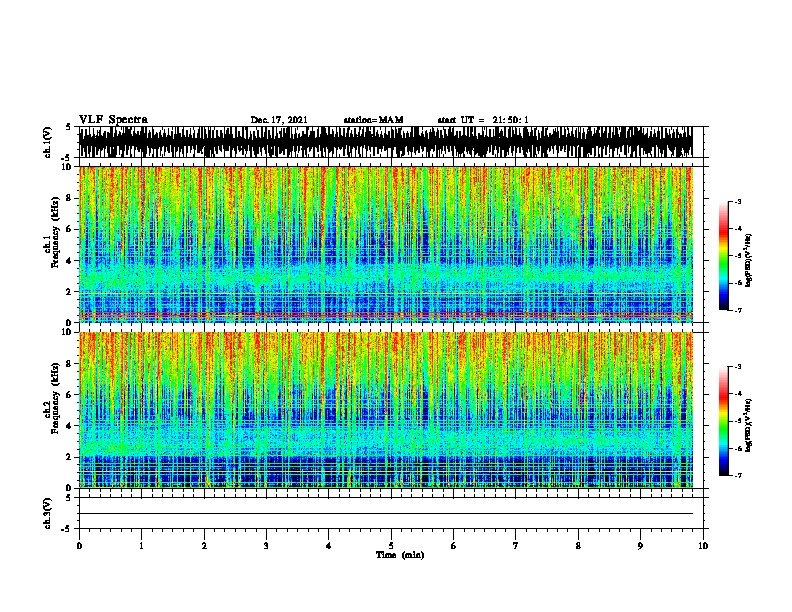Click the ch.1 frequency tick label "4"

pyautogui.click(x=70, y=261)
